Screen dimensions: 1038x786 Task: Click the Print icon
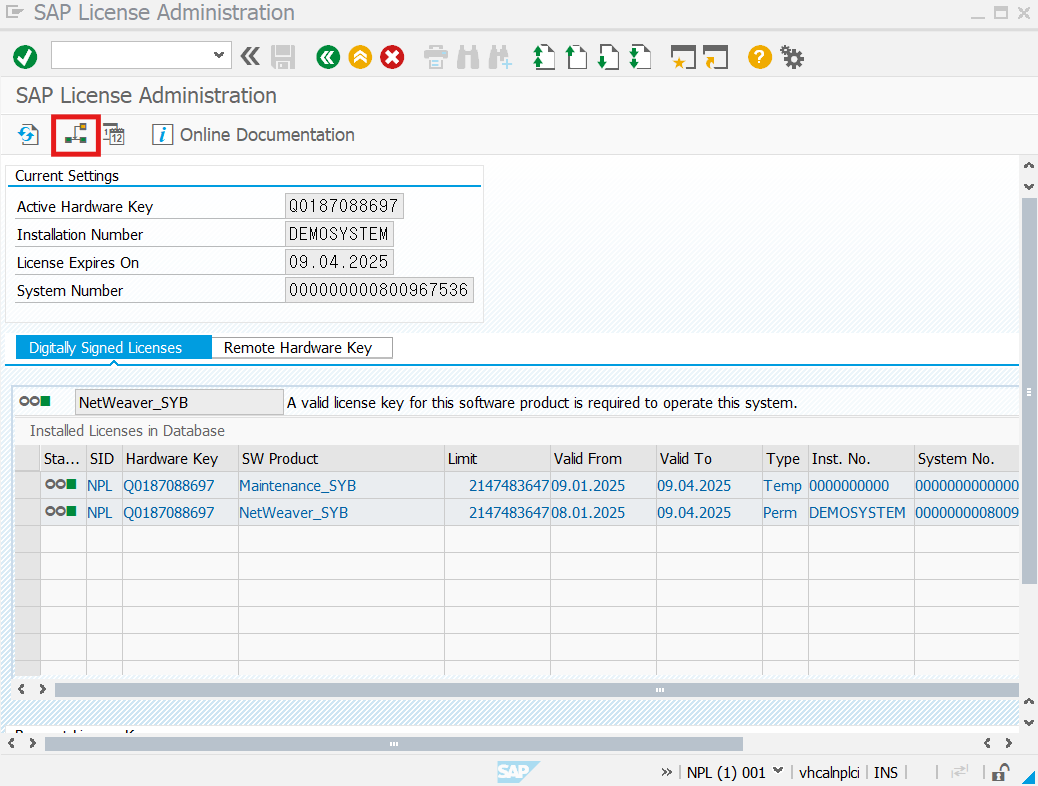pyautogui.click(x=436, y=57)
